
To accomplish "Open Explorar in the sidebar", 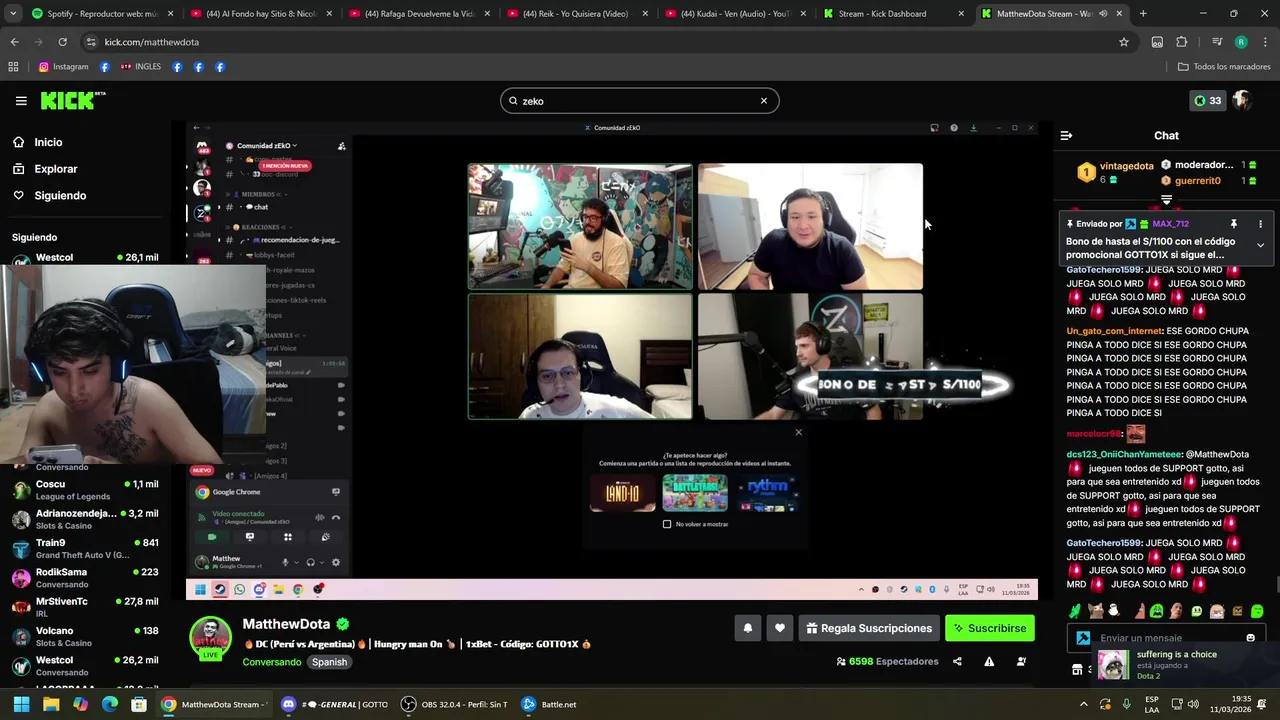I will point(55,169).
